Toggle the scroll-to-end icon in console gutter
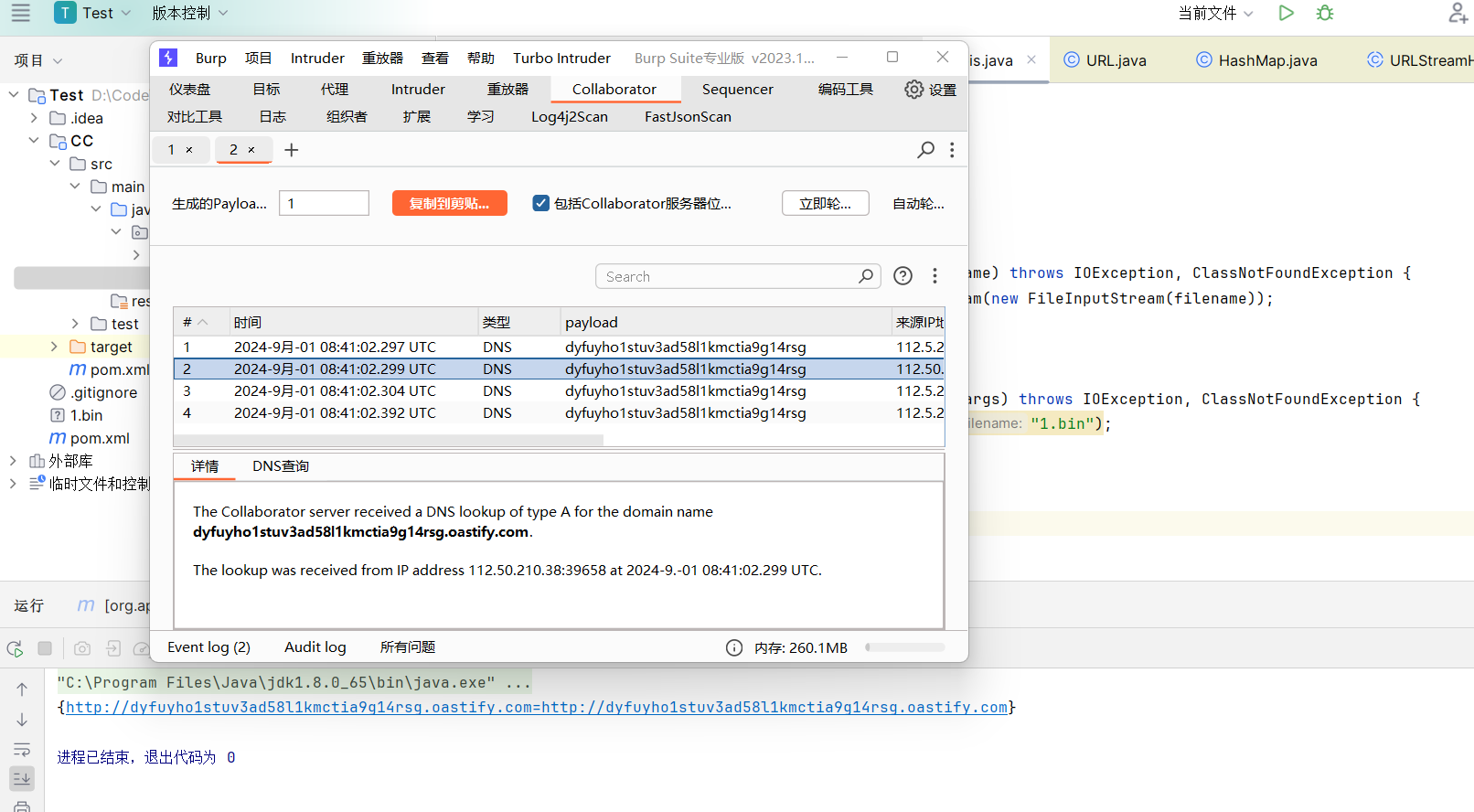Screen dimensions: 1474x812 (22, 778)
